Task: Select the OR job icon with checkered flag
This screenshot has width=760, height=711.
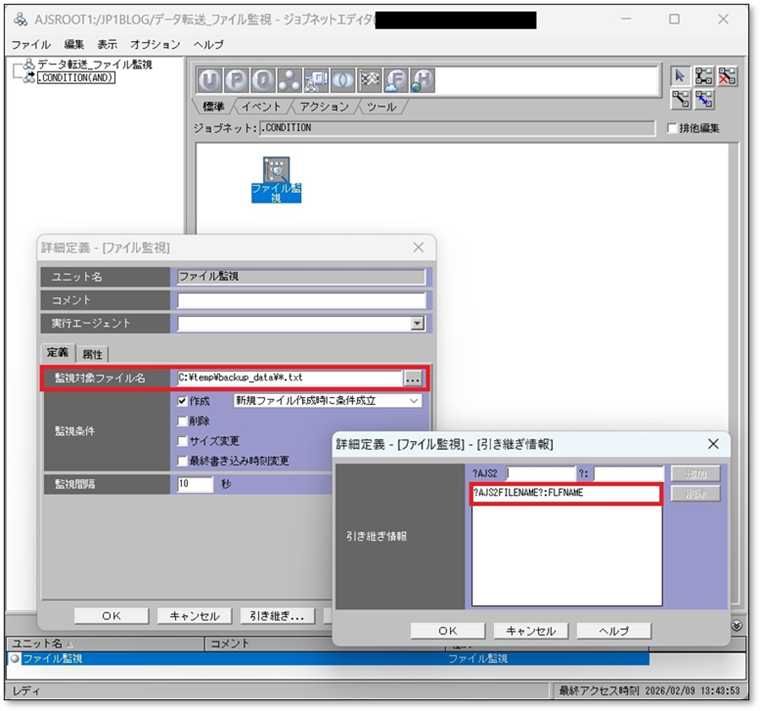Action: 370,81
